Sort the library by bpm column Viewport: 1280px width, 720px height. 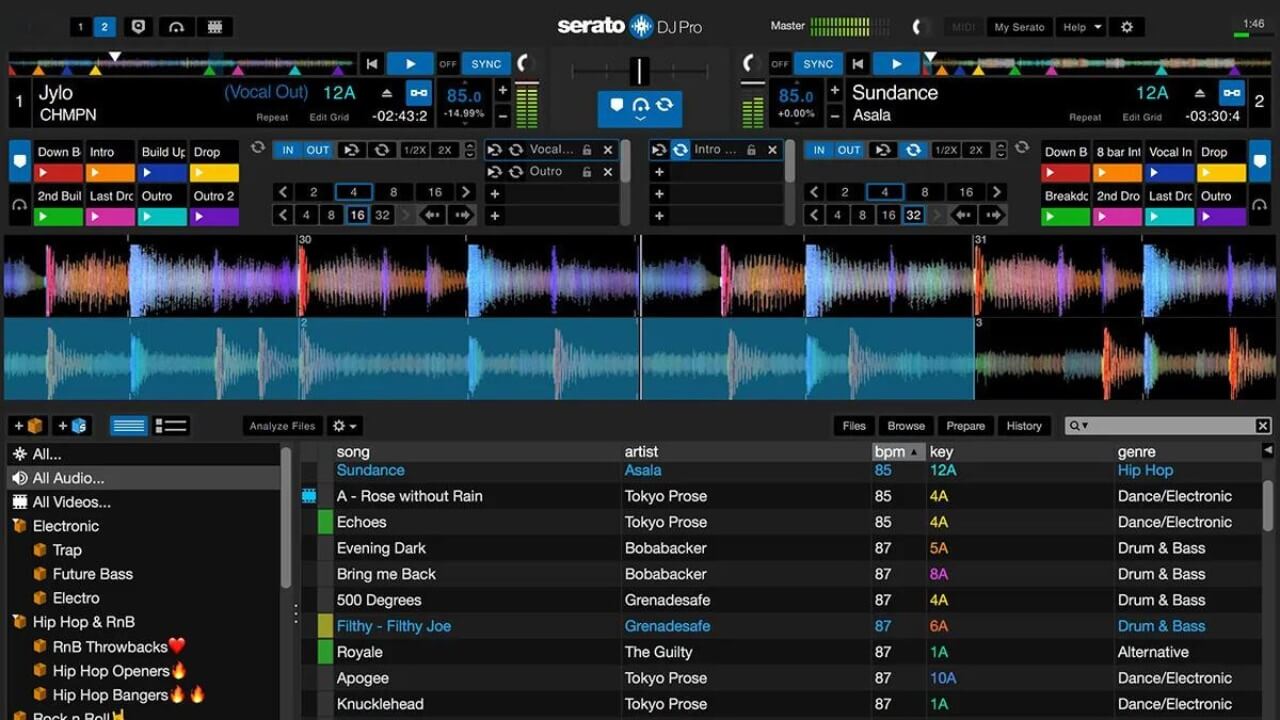pos(897,452)
